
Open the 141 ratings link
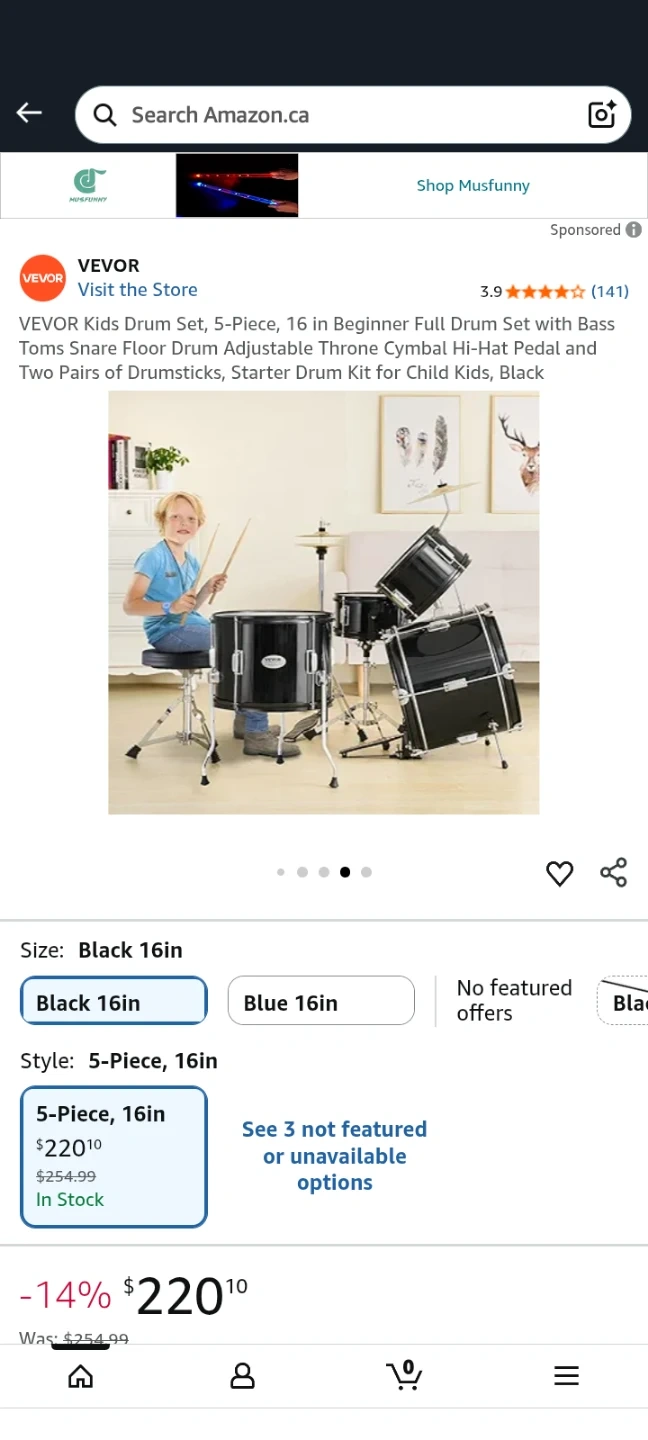pos(609,292)
